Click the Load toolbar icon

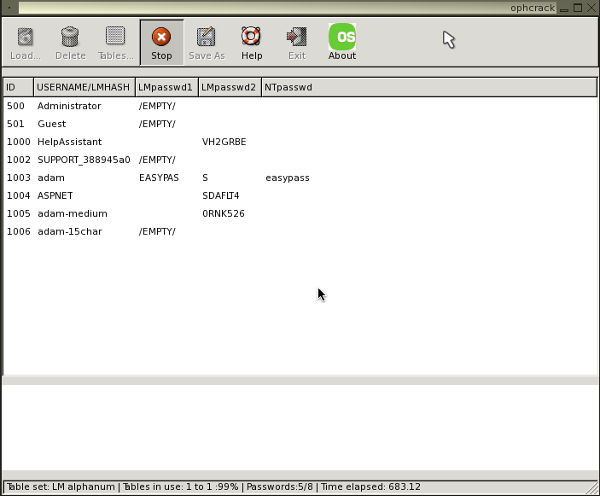pos(25,42)
